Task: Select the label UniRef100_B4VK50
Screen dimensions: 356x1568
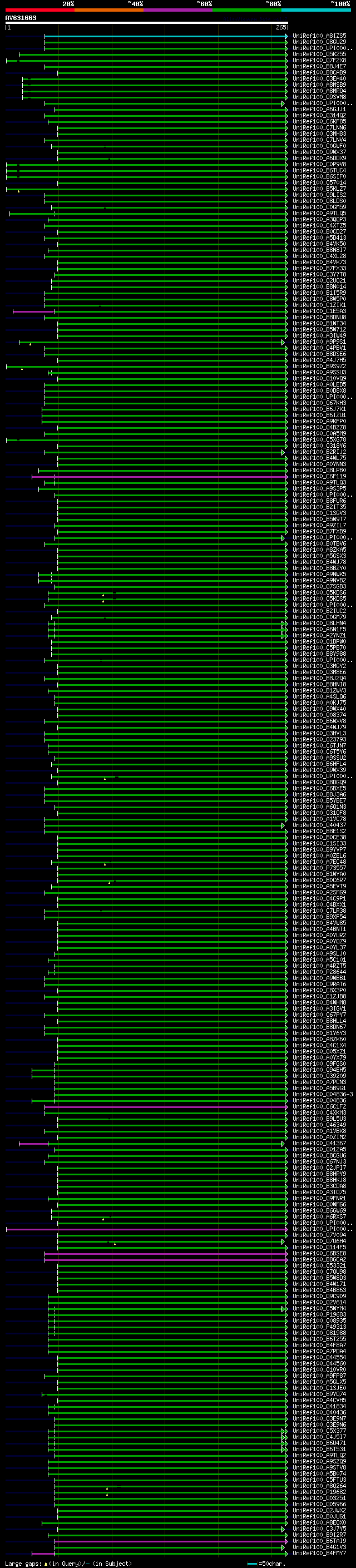Action: click(319, 244)
